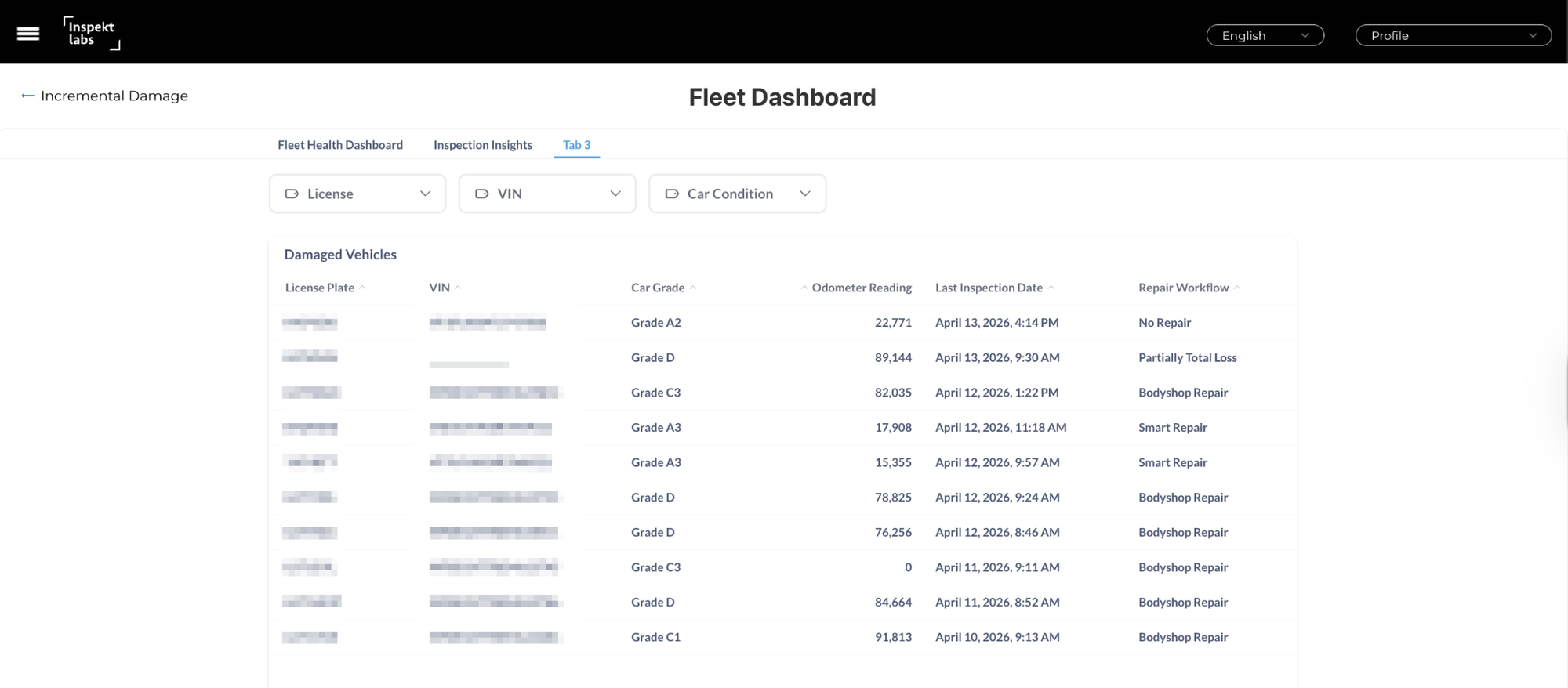Select the row with odometer 22,771

coord(782,322)
